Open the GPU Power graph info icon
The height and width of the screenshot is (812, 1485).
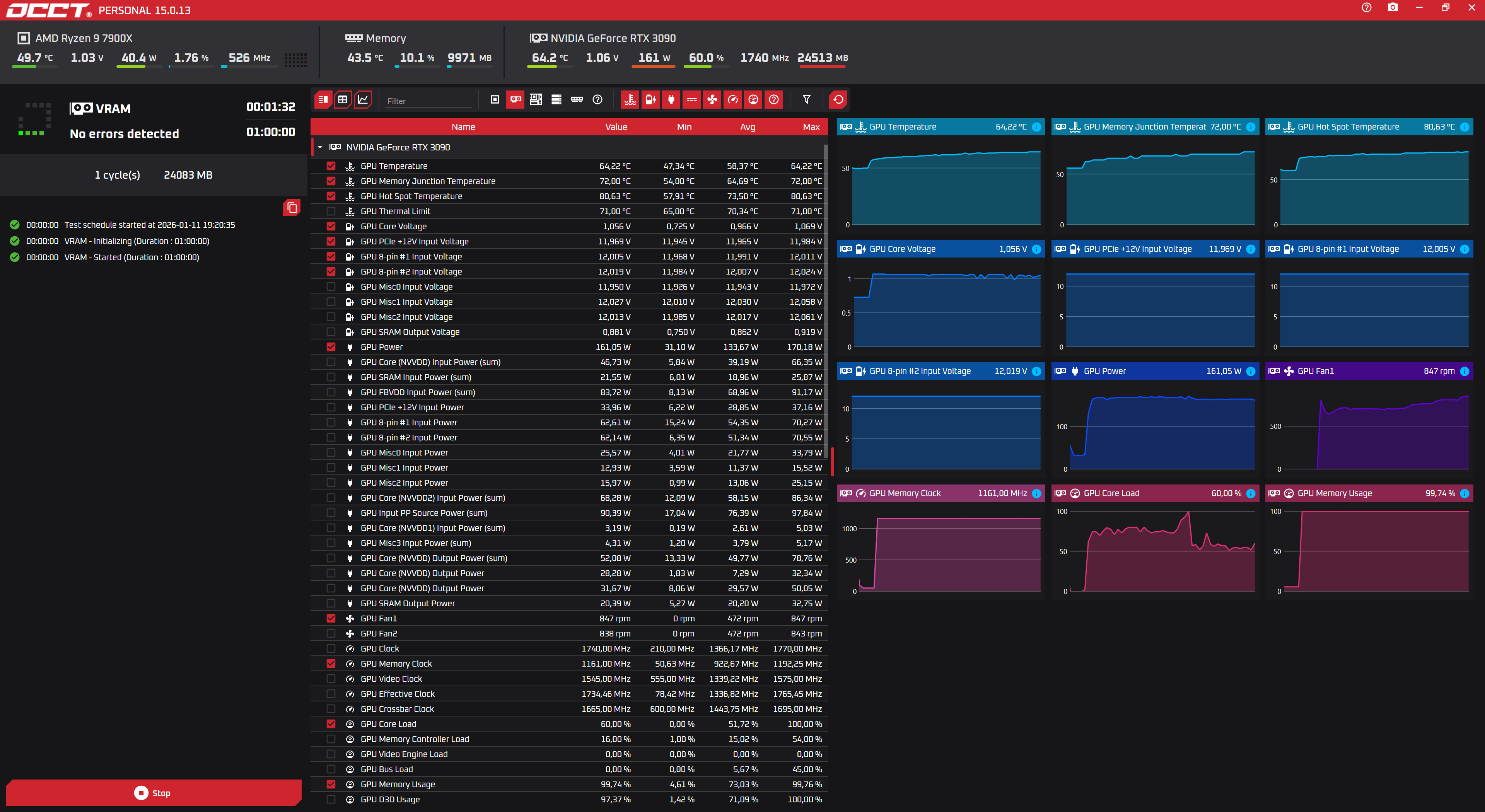[x=1250, y=371]
